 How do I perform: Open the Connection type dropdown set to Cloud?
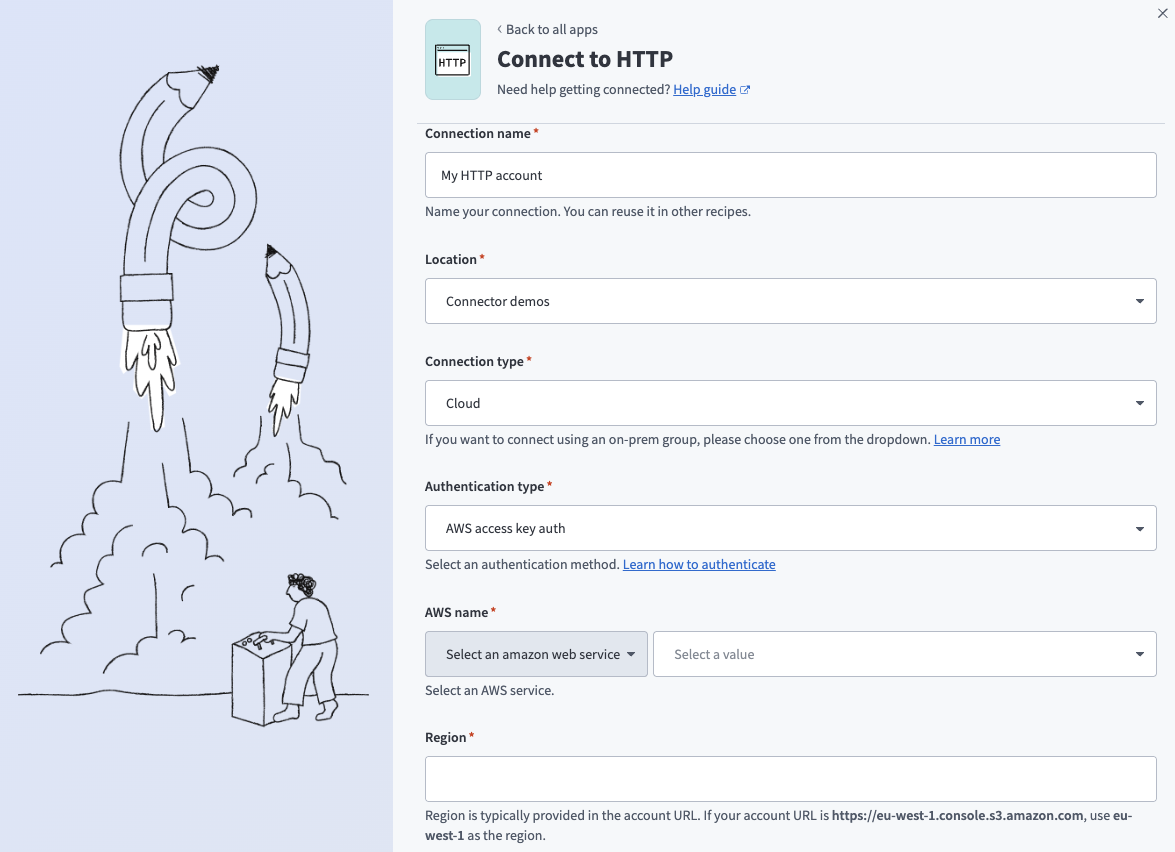(x=790, y=403)
